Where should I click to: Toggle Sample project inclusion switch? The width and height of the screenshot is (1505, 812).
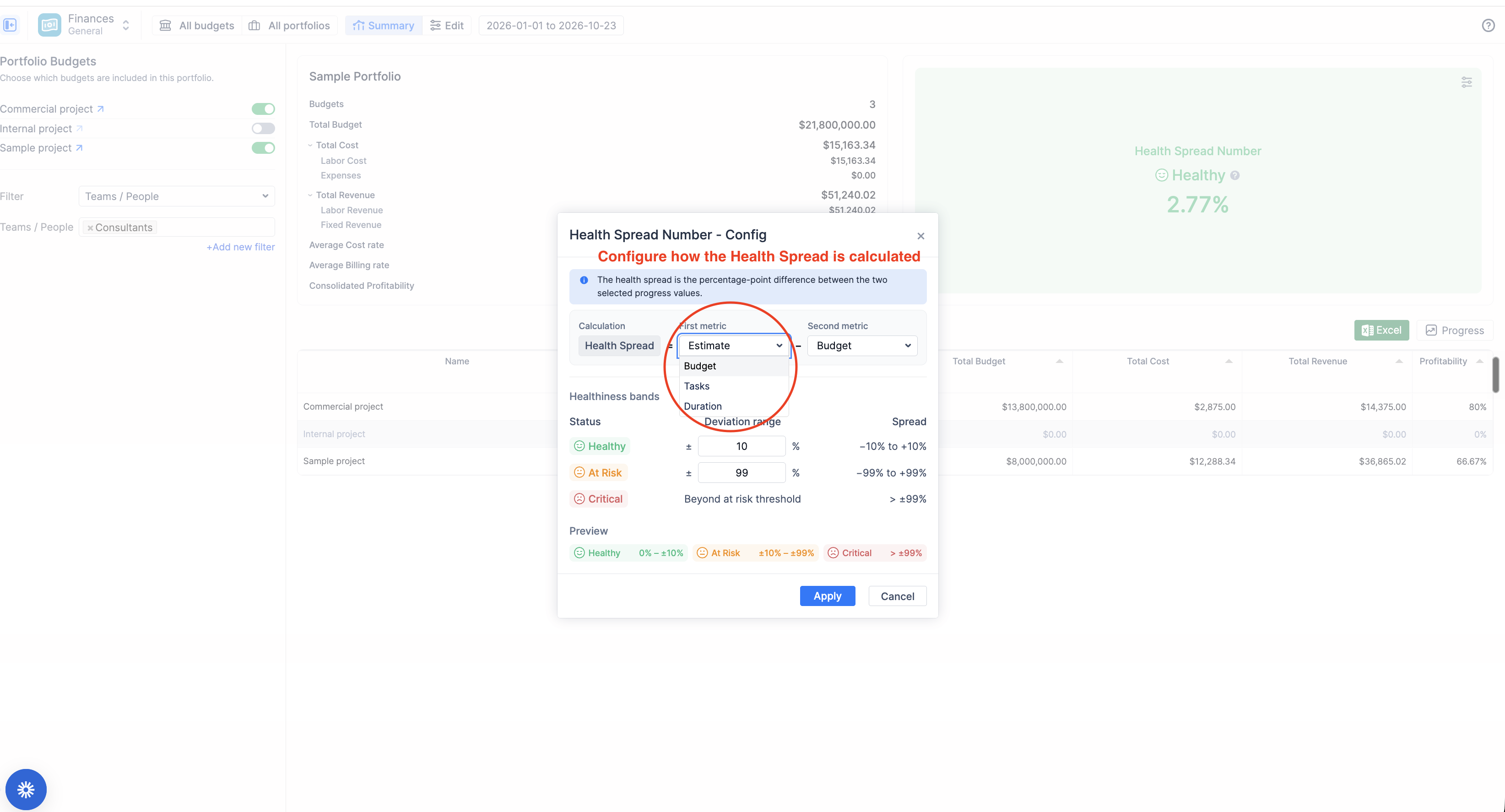click(263, 148)
